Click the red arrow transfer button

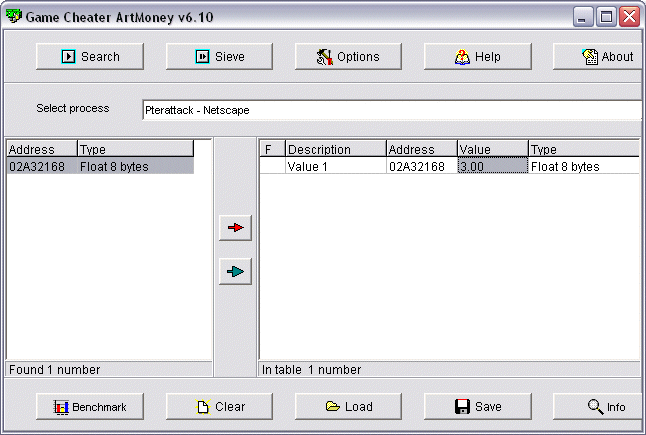point(235,228)
